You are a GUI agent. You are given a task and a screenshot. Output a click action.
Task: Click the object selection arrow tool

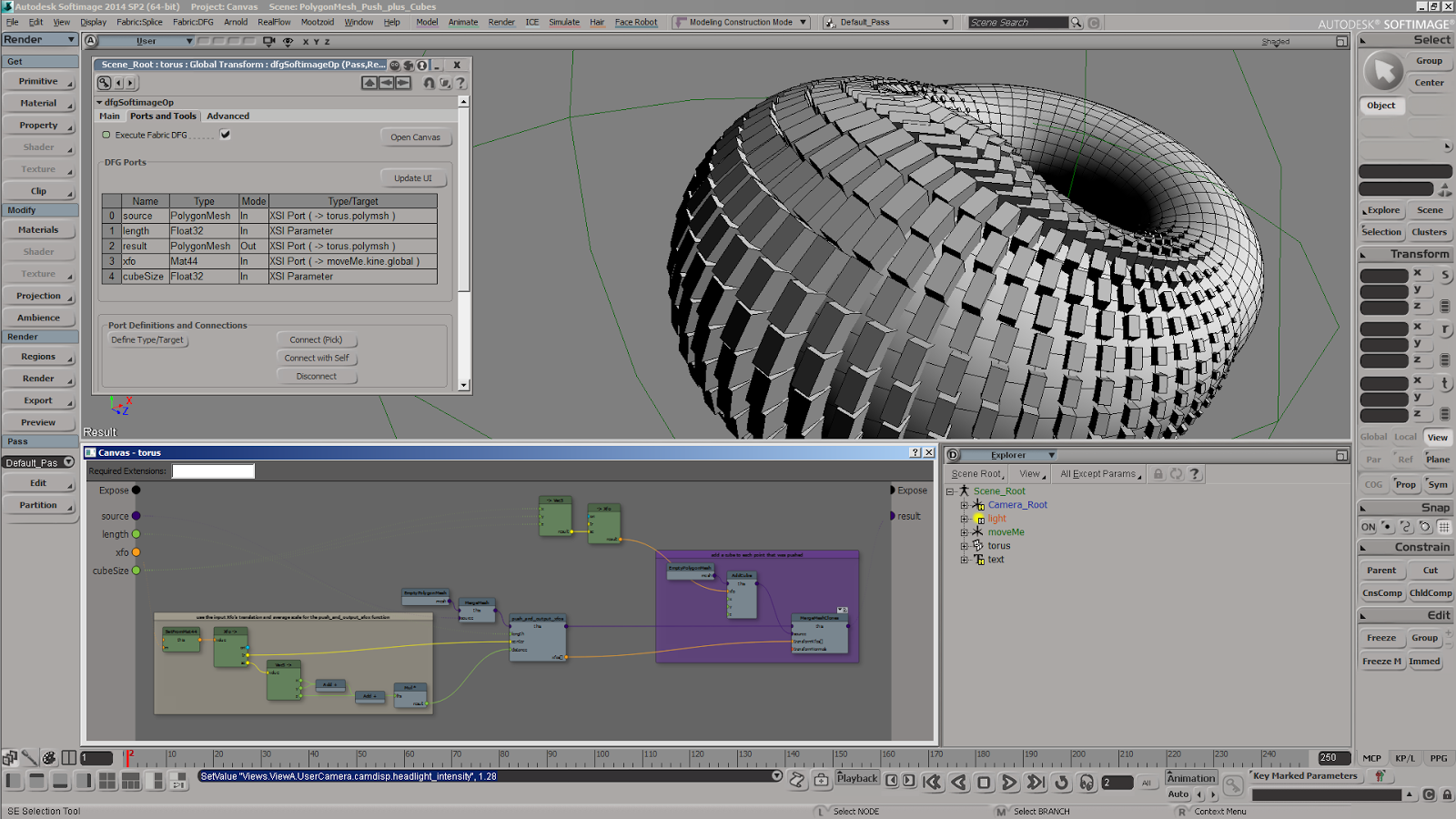[x=1384, y=71]
